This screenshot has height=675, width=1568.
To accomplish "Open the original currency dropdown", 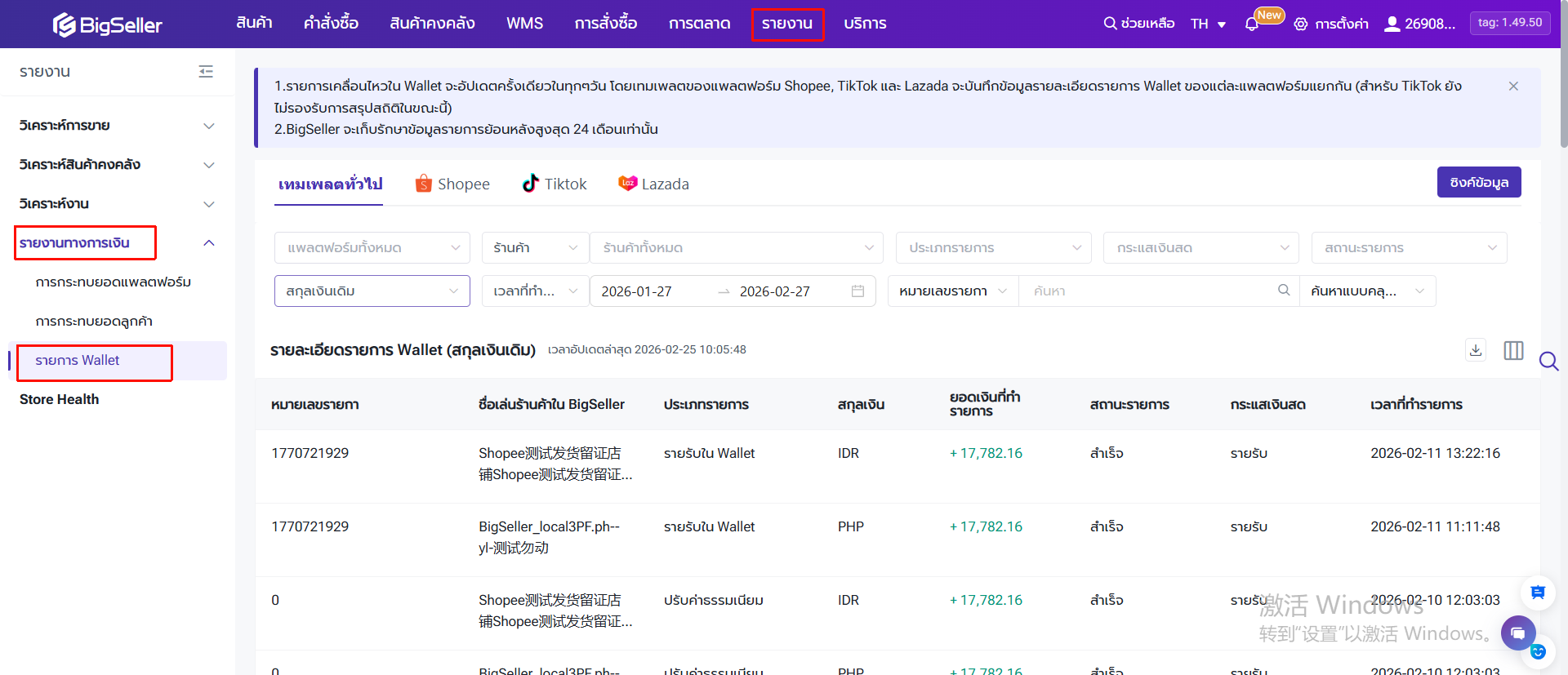I will (x=372, y=291).
